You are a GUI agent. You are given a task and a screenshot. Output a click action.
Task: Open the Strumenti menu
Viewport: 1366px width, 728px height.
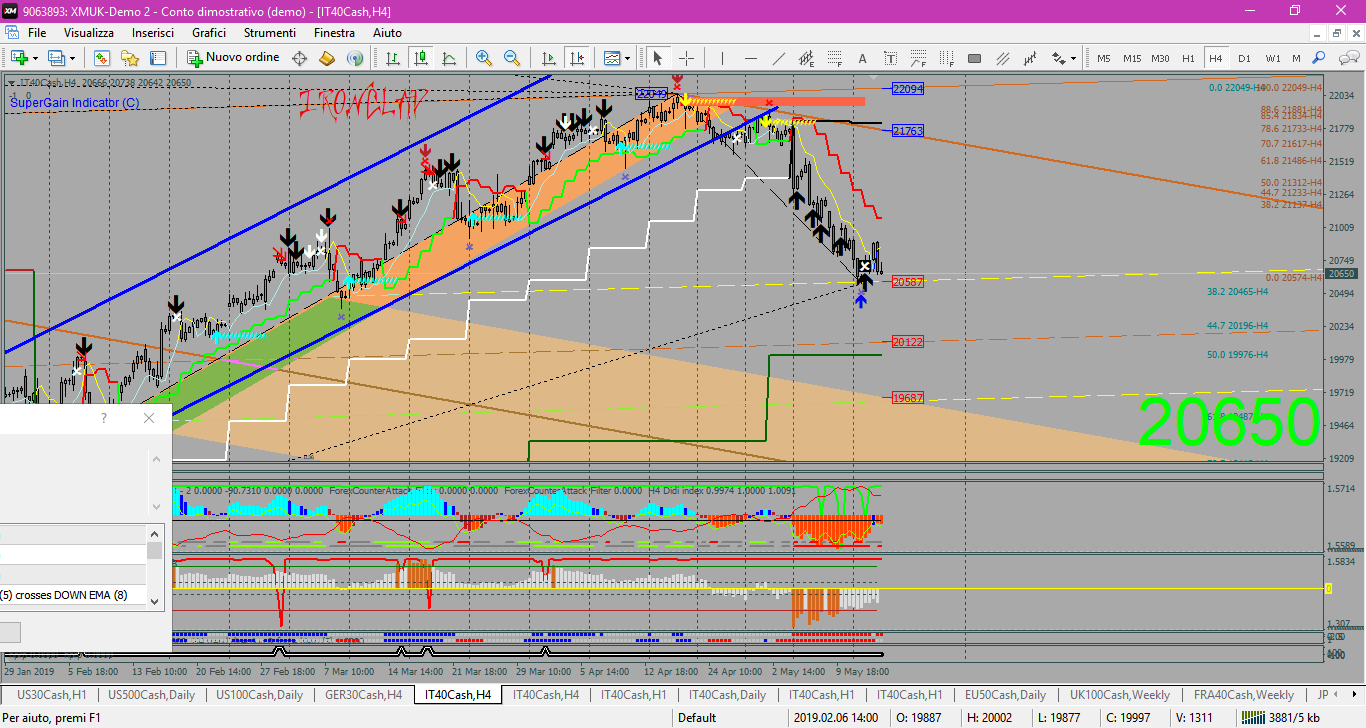tap(270, 33)
